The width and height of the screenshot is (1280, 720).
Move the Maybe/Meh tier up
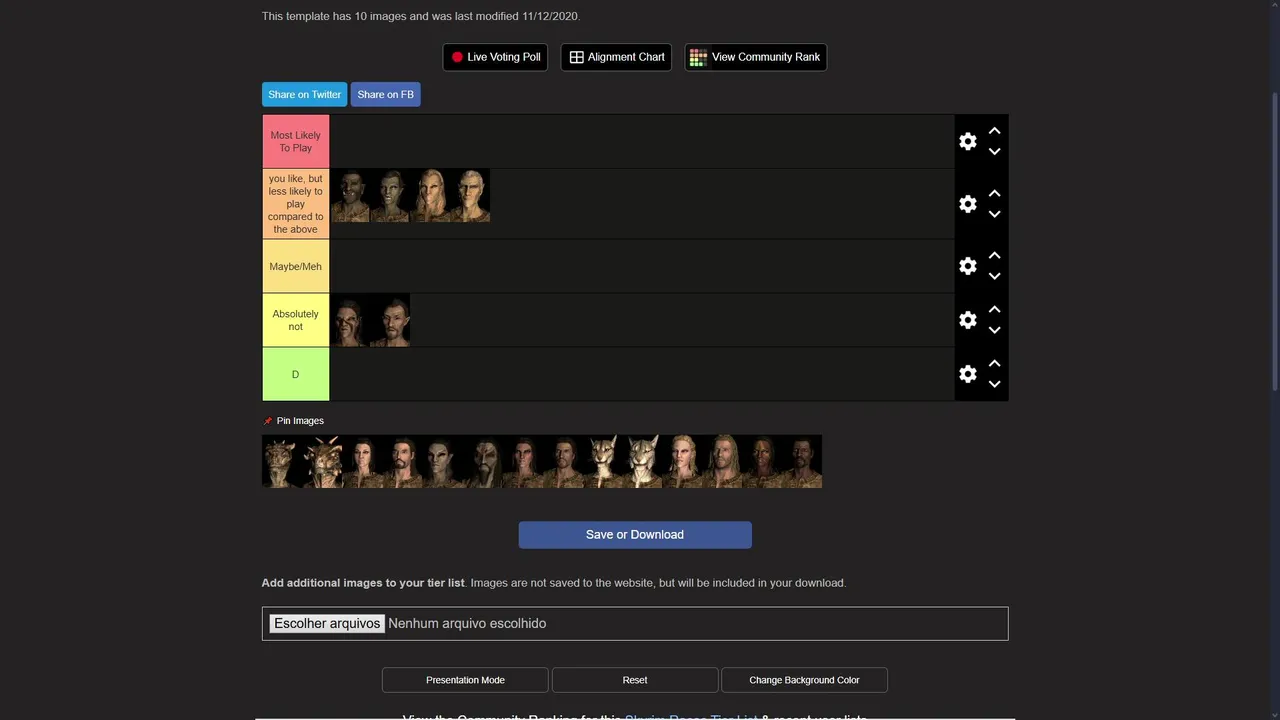994,255
